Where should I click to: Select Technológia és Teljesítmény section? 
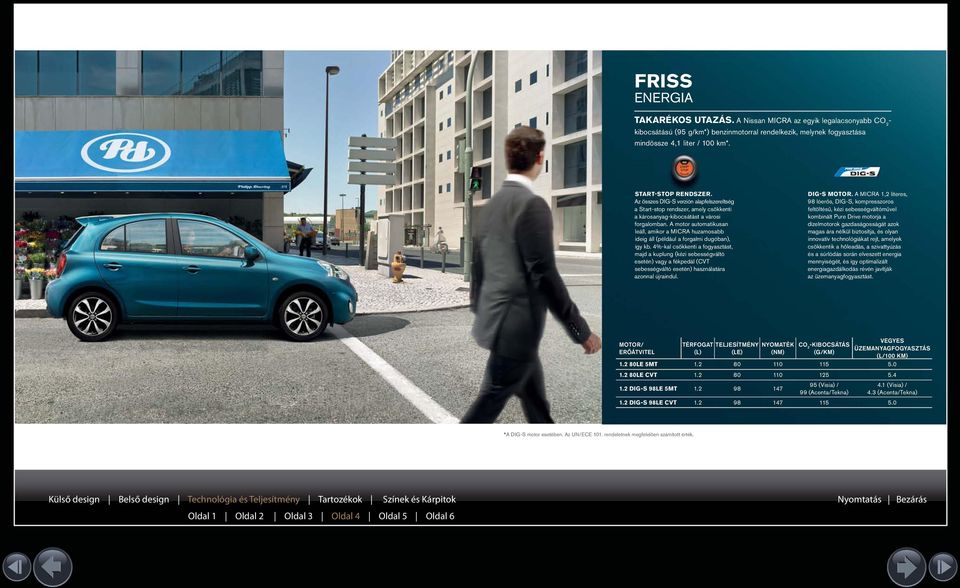pyautogui.click(x=244, y=499)
